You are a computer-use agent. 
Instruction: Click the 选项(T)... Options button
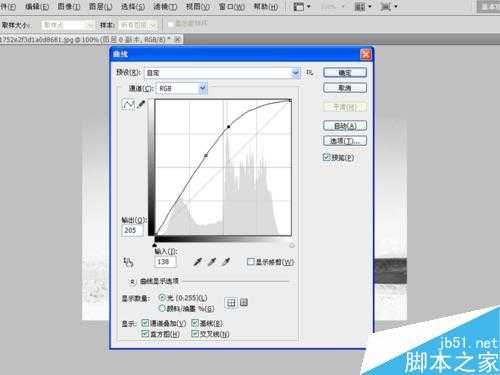(x=345, y=141)
